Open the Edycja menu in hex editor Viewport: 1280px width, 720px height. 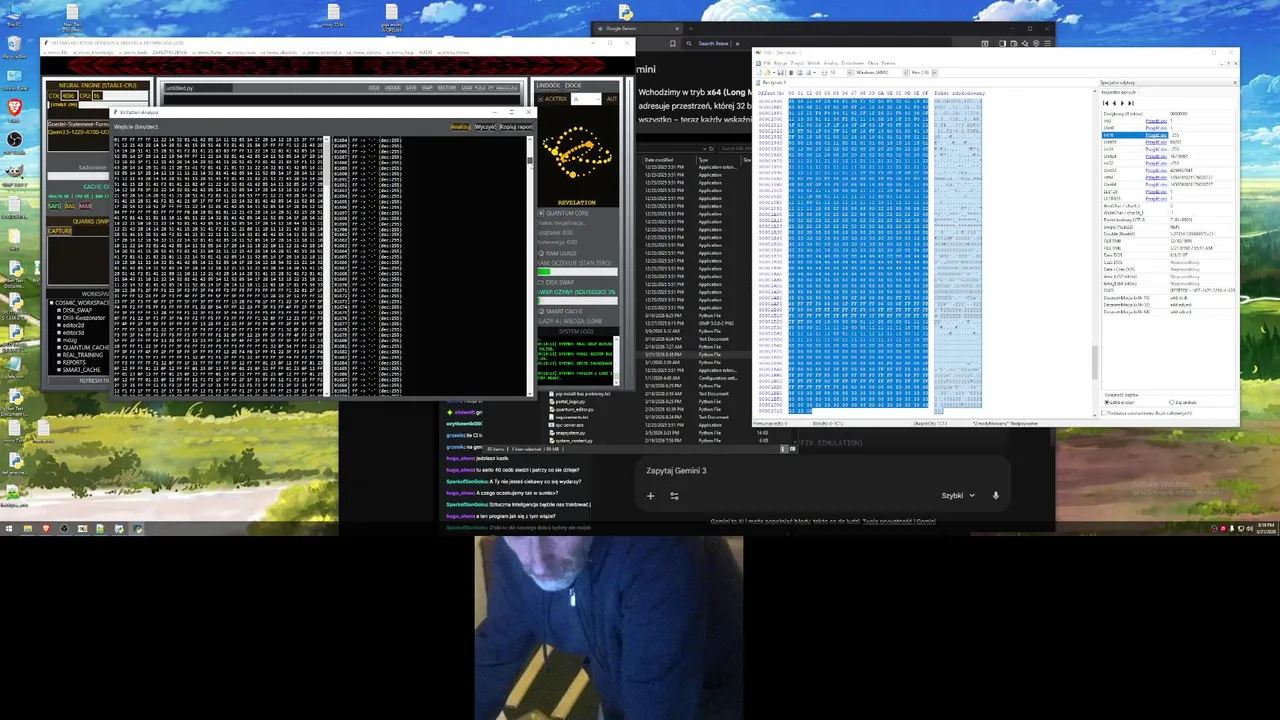pos(779,63)
